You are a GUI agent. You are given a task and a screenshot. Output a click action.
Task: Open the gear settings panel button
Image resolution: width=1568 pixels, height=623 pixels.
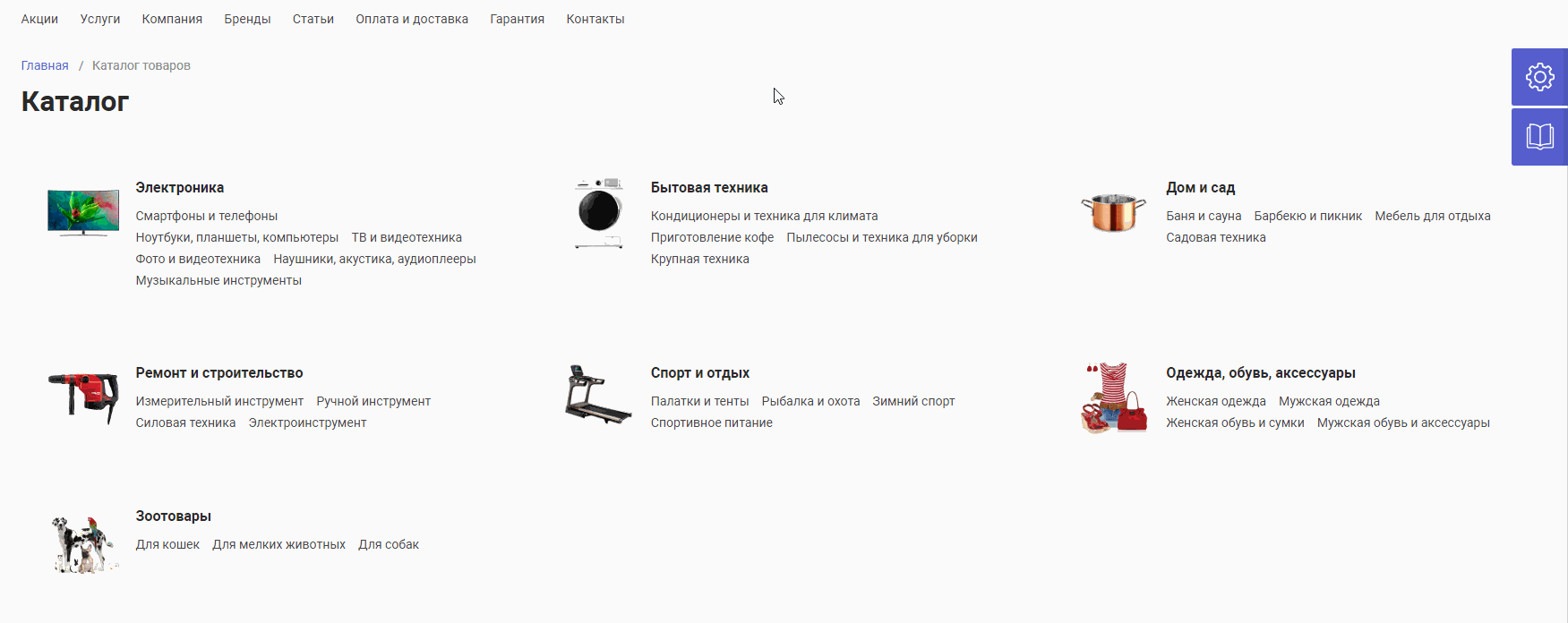1539,77
